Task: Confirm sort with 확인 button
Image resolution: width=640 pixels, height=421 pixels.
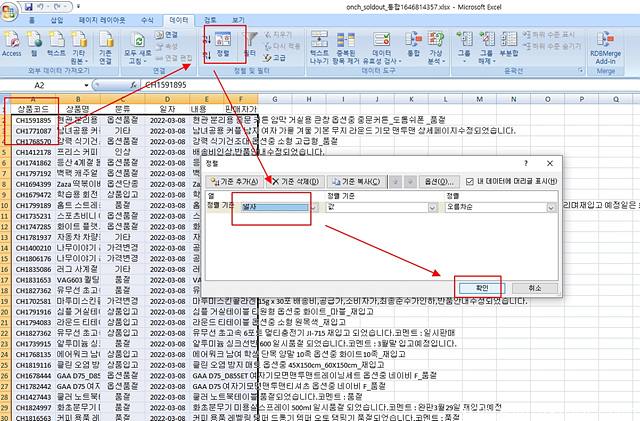Action: 482,288
